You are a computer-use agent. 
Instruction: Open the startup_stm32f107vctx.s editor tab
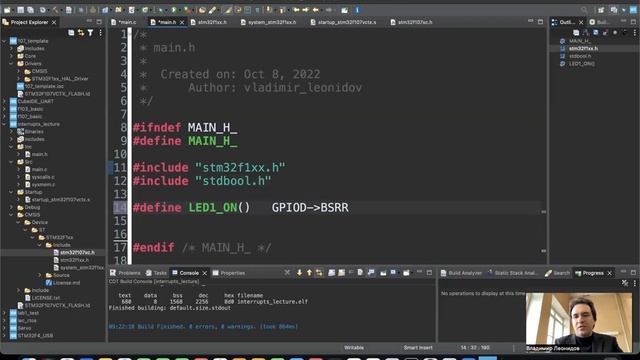point(343,22)
